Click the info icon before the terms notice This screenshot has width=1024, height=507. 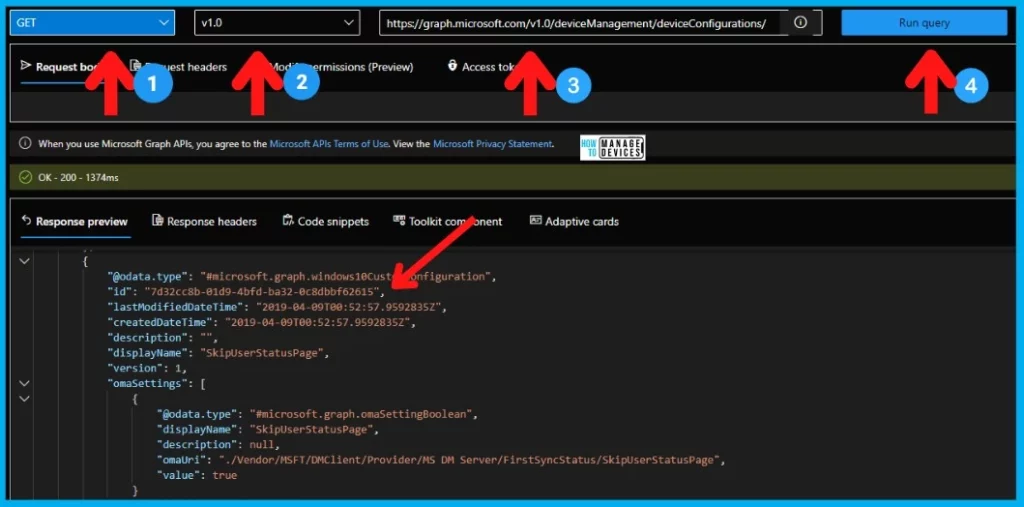25,143
